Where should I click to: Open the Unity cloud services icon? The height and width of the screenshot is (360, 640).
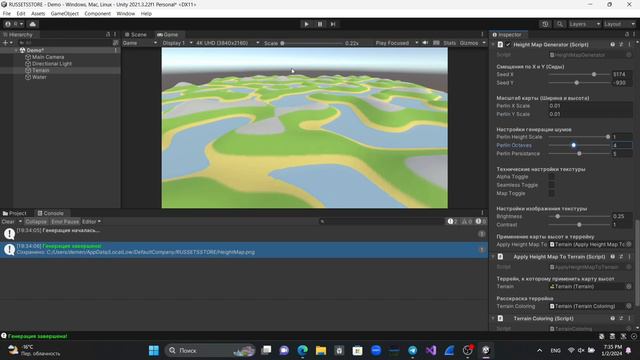(x=33, y=24)
